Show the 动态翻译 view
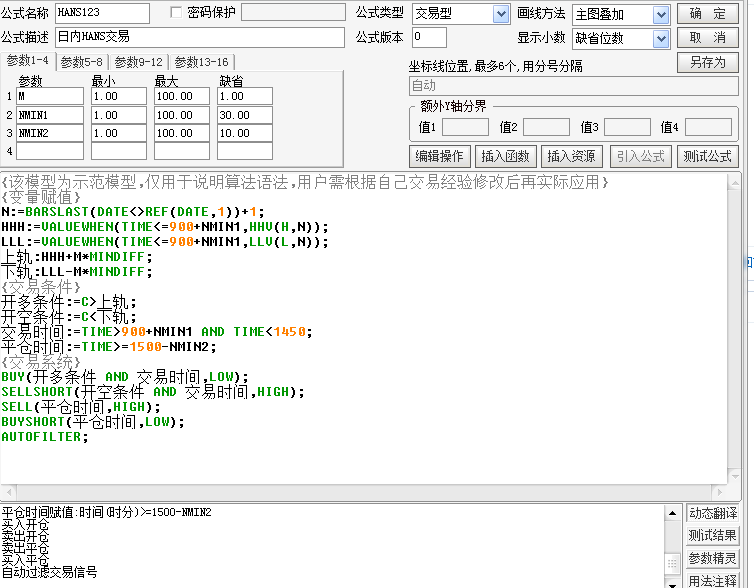The image size is (754, 588). (713, 513)
